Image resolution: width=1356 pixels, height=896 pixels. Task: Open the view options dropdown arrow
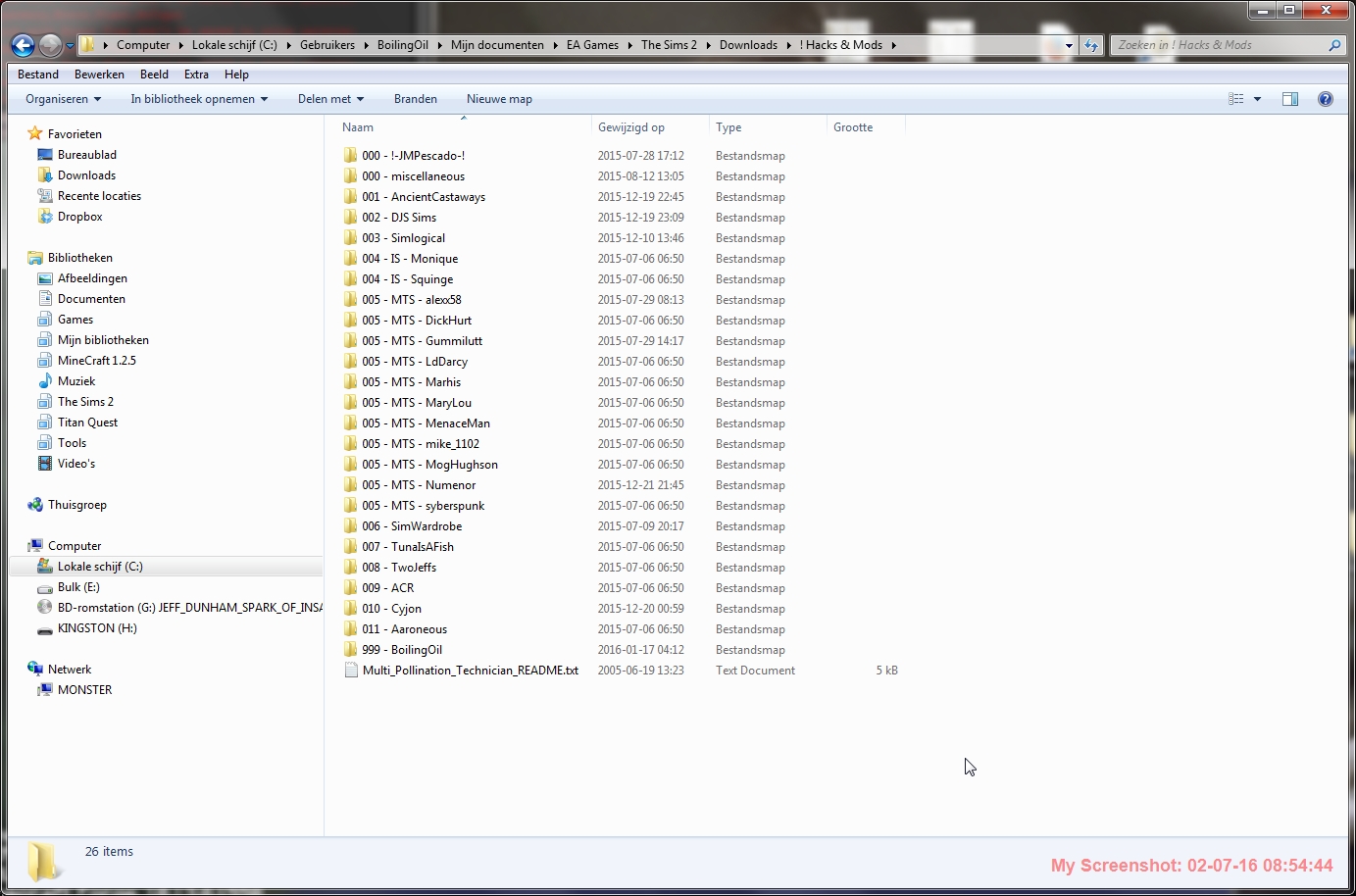click(1257, 99)
